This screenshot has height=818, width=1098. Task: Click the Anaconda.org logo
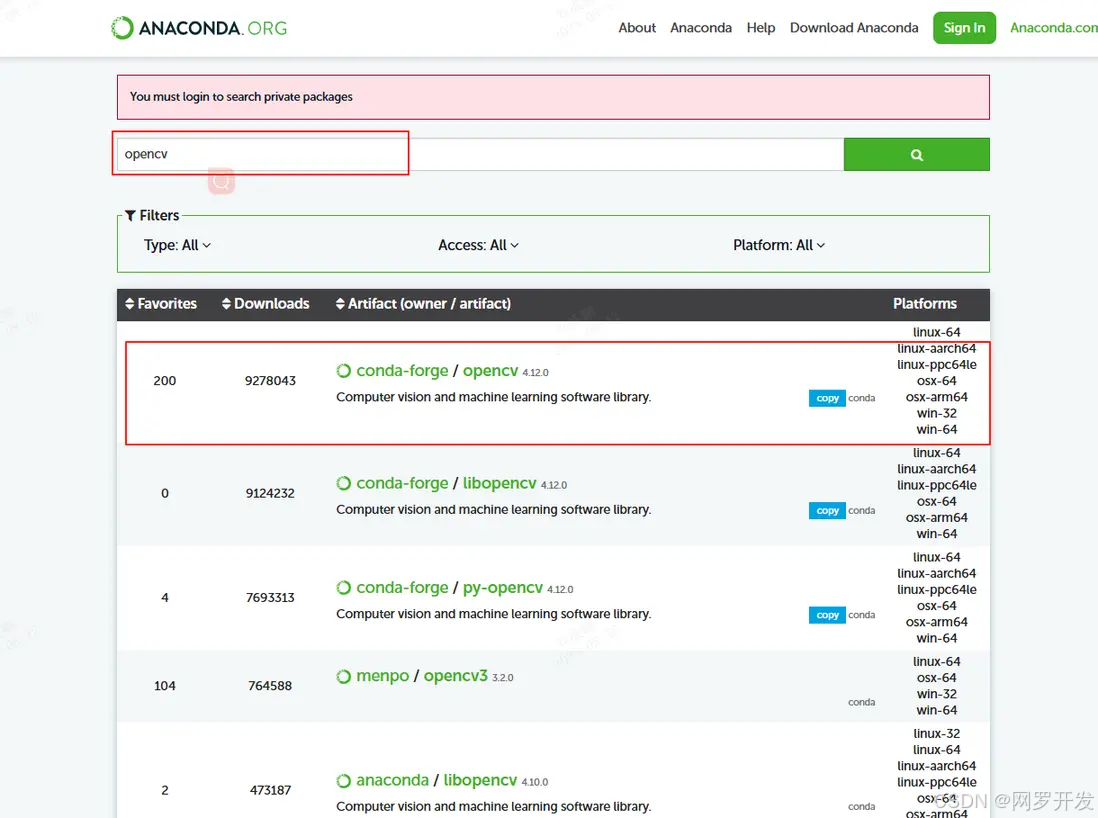(199, 28)
